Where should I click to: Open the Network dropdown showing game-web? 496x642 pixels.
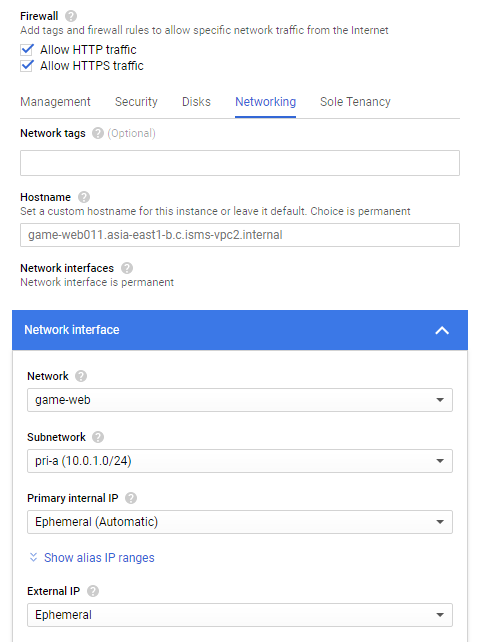click(240, 400)
